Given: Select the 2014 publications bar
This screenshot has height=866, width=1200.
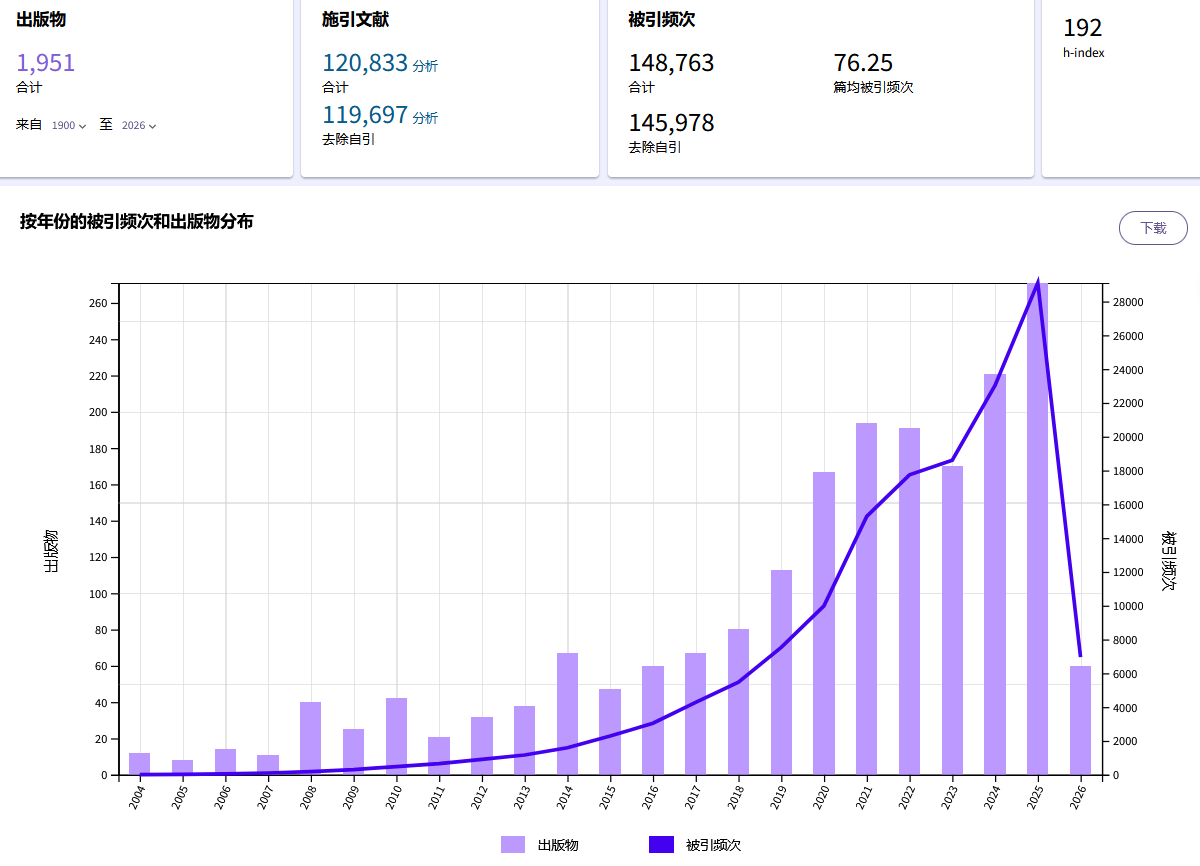Looking at the screenshot, I should coord(567,713).
